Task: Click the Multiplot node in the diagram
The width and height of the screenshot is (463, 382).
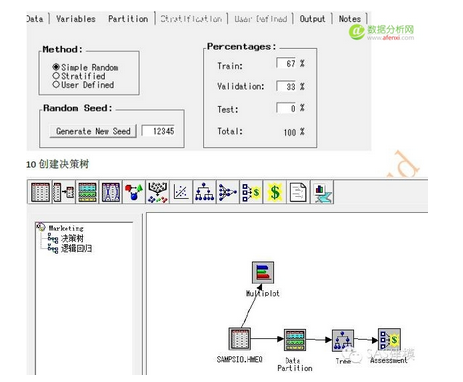Action: click(263, 273)
